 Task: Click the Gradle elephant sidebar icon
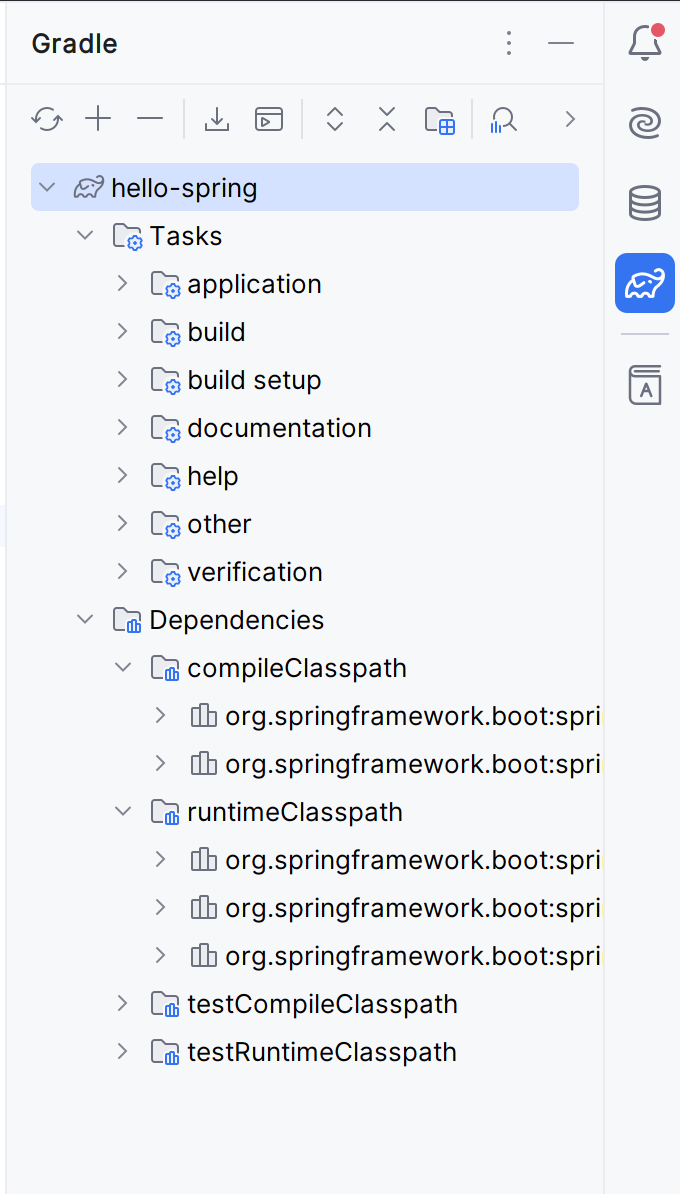pos(645,283)
